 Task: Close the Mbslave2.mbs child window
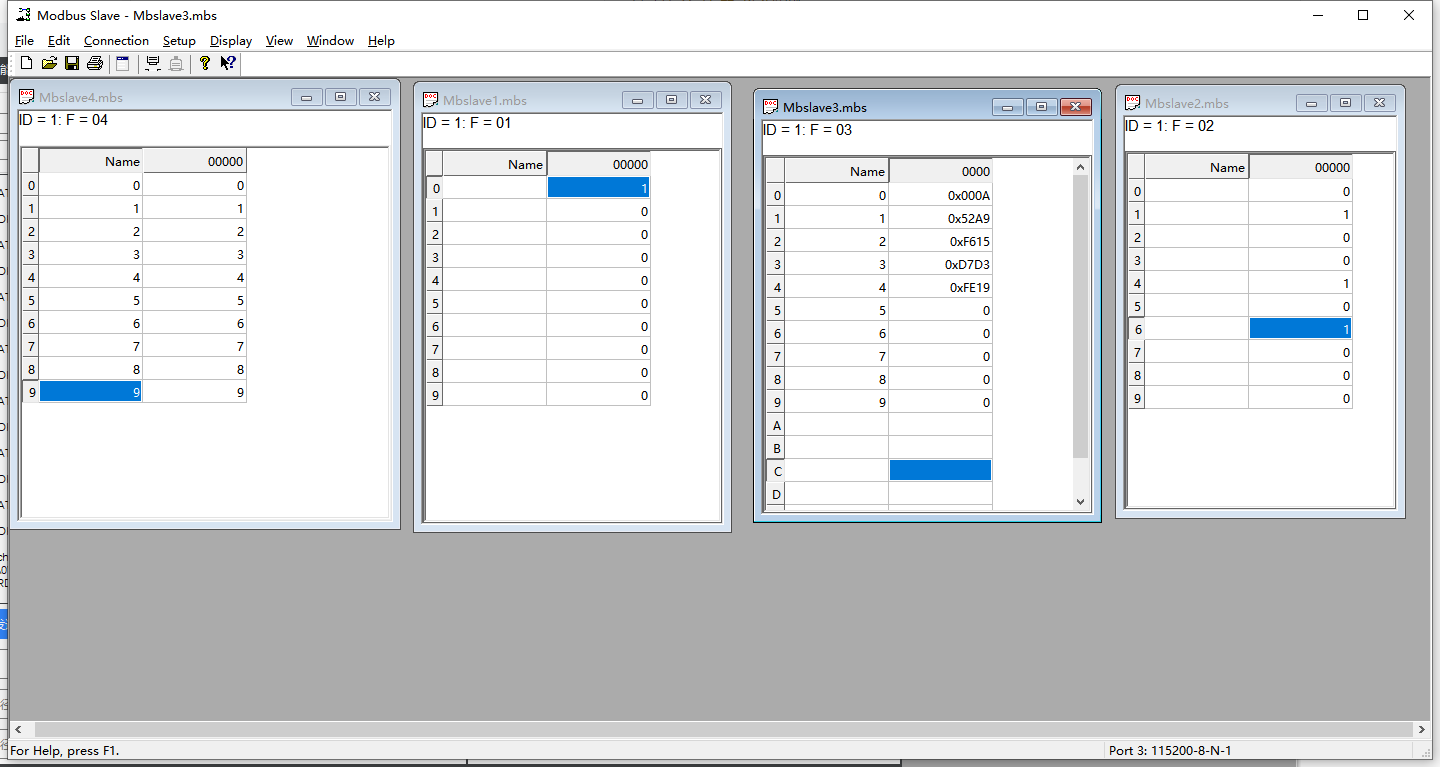[x=1379, y=103]
